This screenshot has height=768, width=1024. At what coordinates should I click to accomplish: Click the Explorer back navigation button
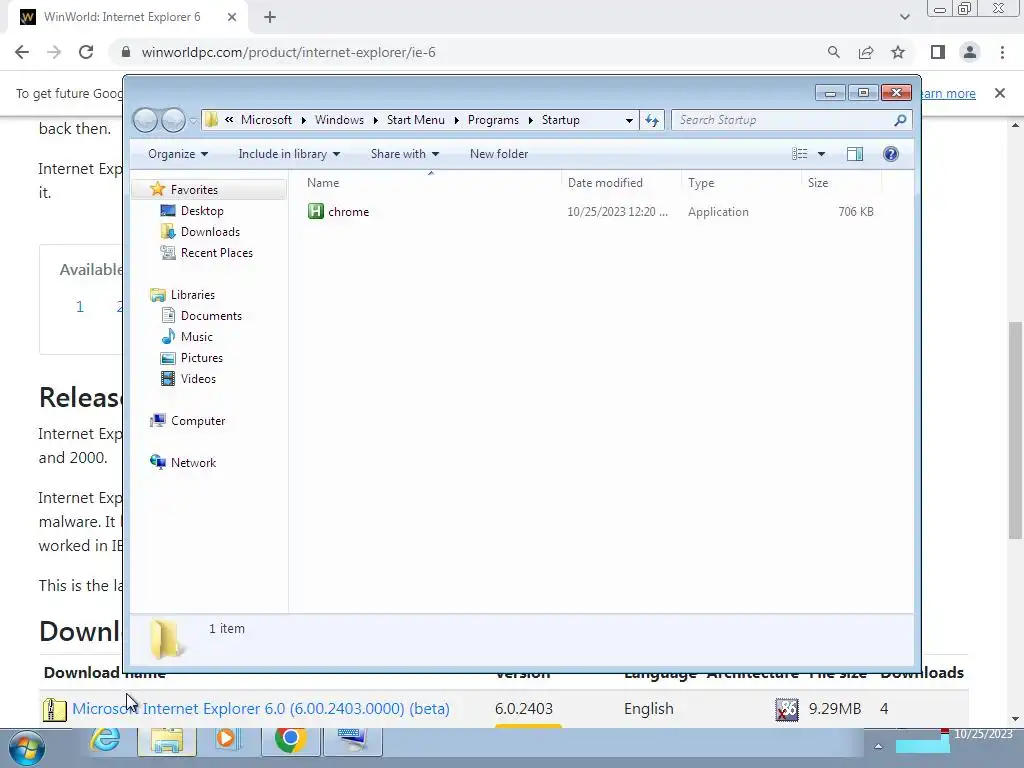coord(145,120)
